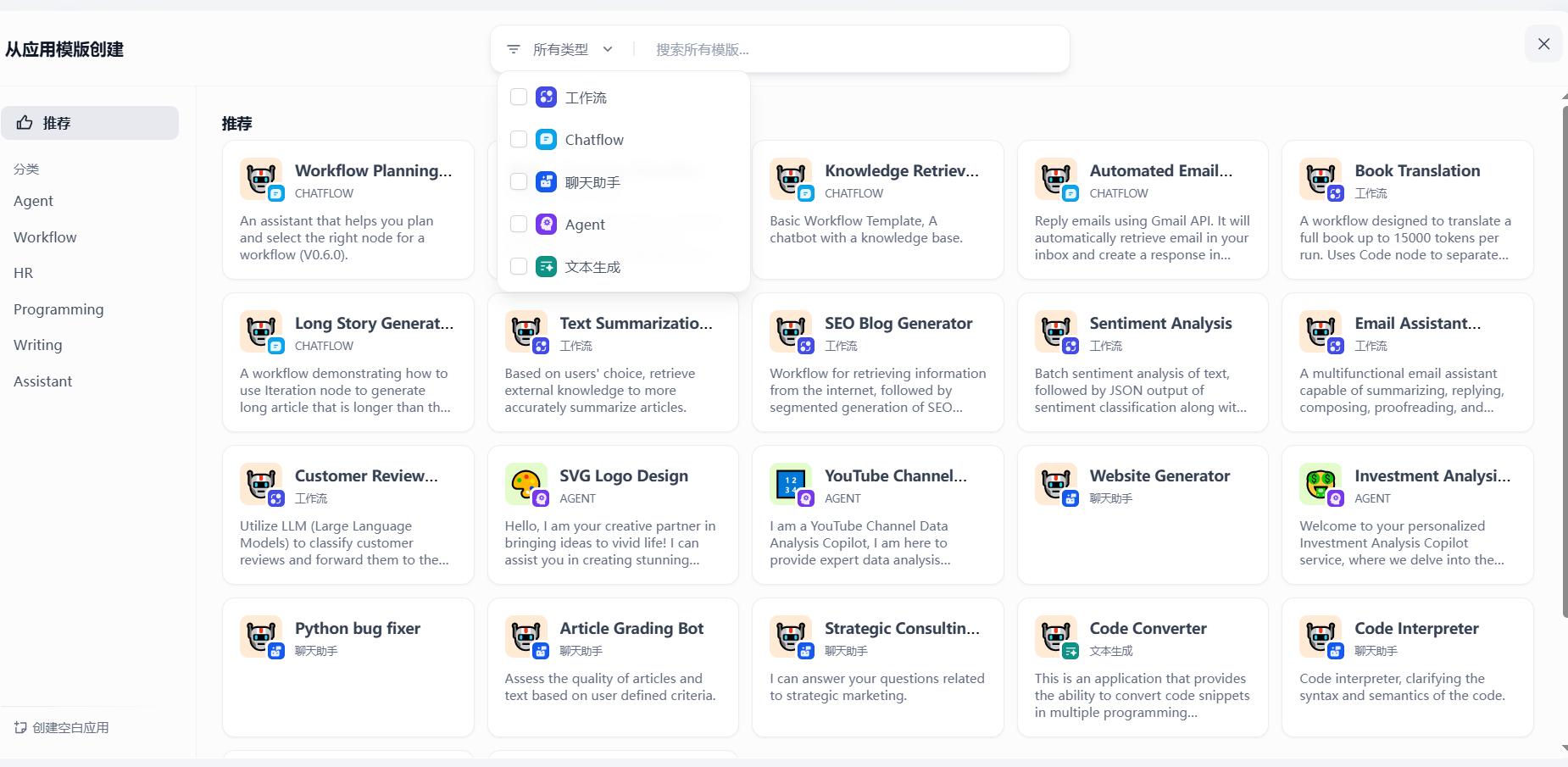Click Long Story Generator robot icon
The width and height of the screenshot is (1568, 767).
tap(261, 331)
